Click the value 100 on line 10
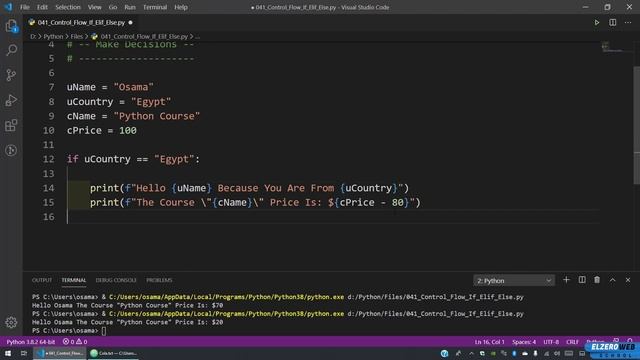Viewport: 640px width, 360px height. (x=128, y=130)
